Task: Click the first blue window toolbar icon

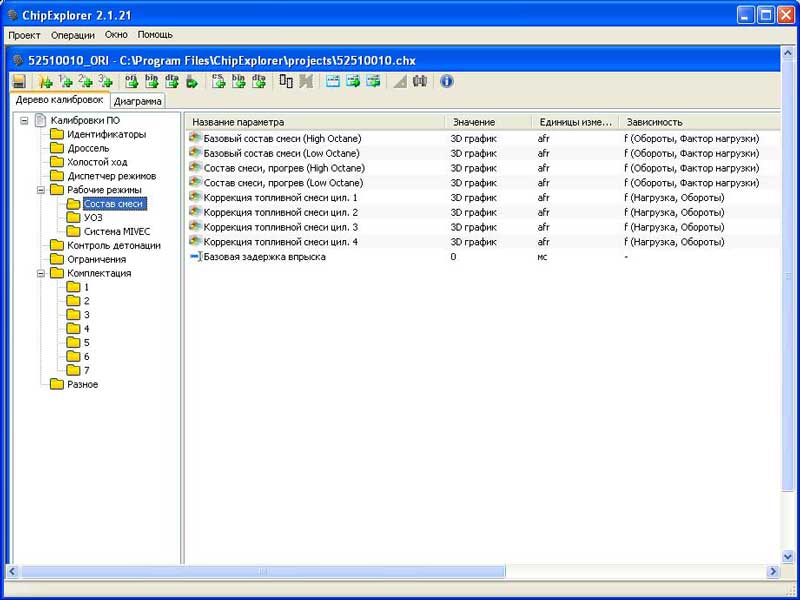Action: point(333,81)
